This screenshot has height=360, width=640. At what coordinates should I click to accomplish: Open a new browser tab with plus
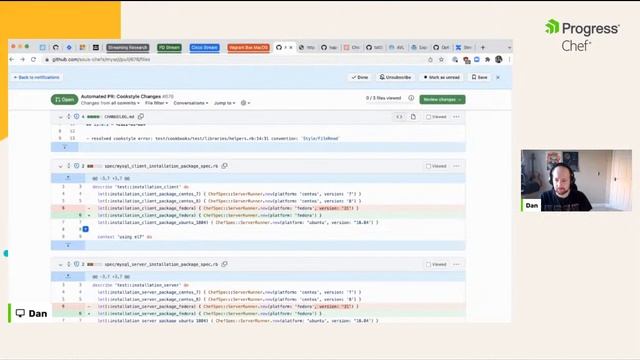point(482,47)
